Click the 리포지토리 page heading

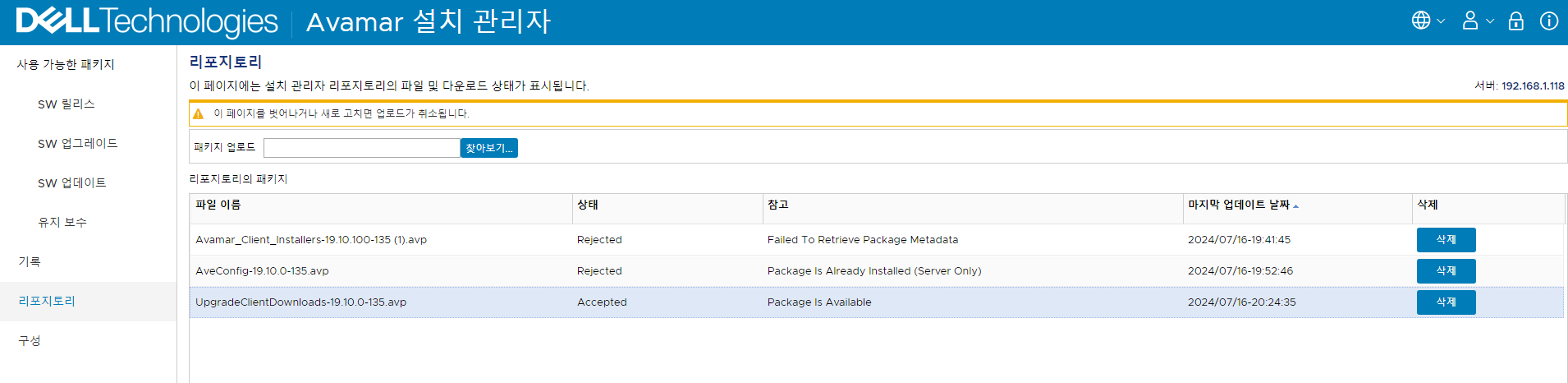point(226,62)
